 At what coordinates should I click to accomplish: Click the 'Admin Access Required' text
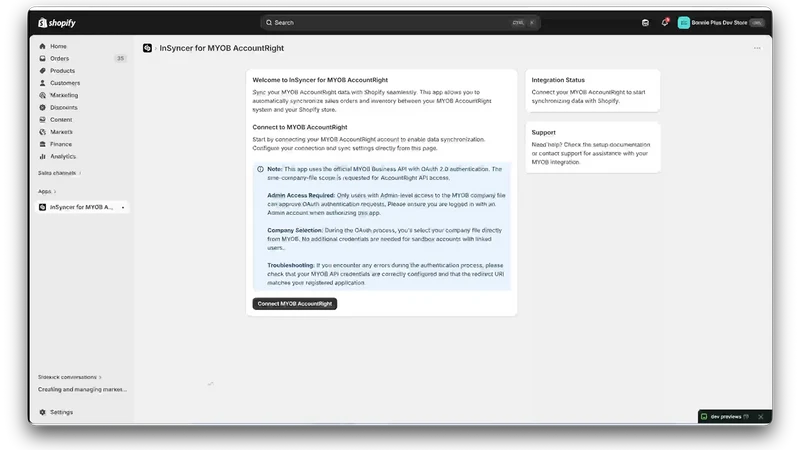[301, 195]
